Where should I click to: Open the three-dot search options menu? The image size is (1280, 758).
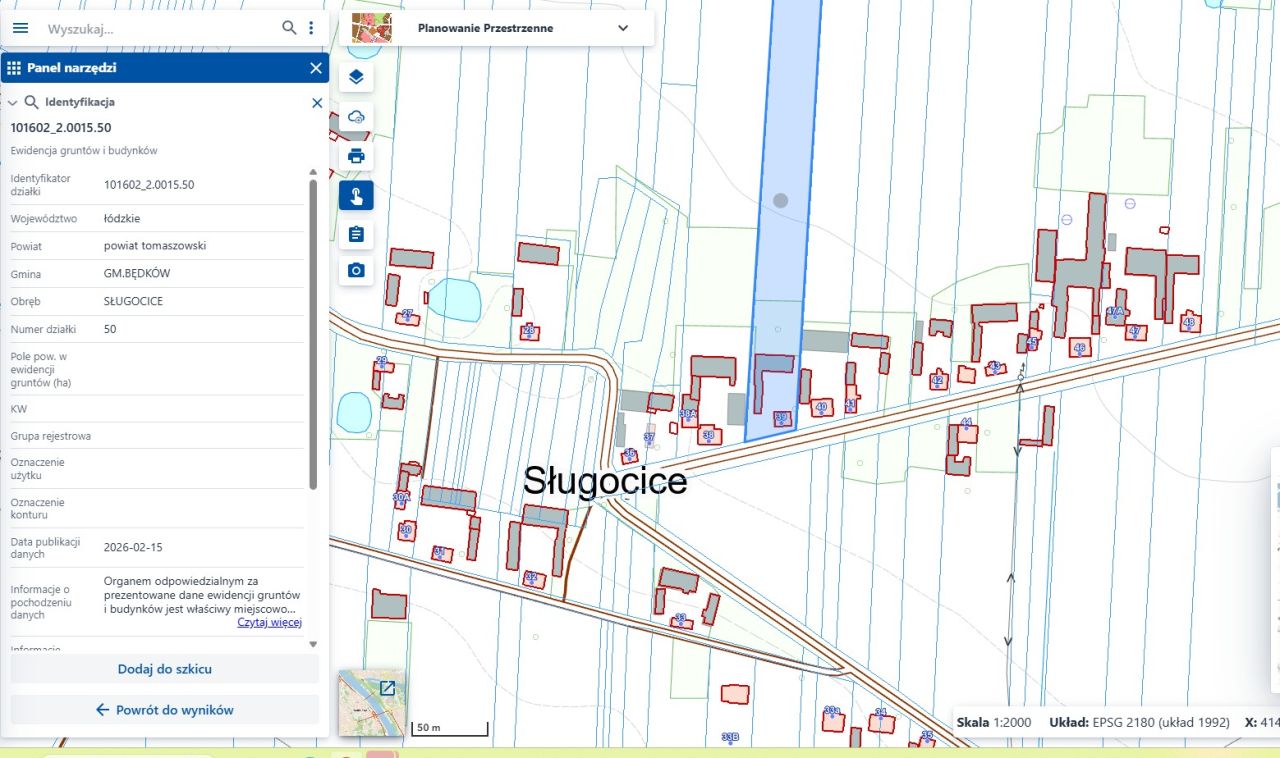(x=311, y=28)
